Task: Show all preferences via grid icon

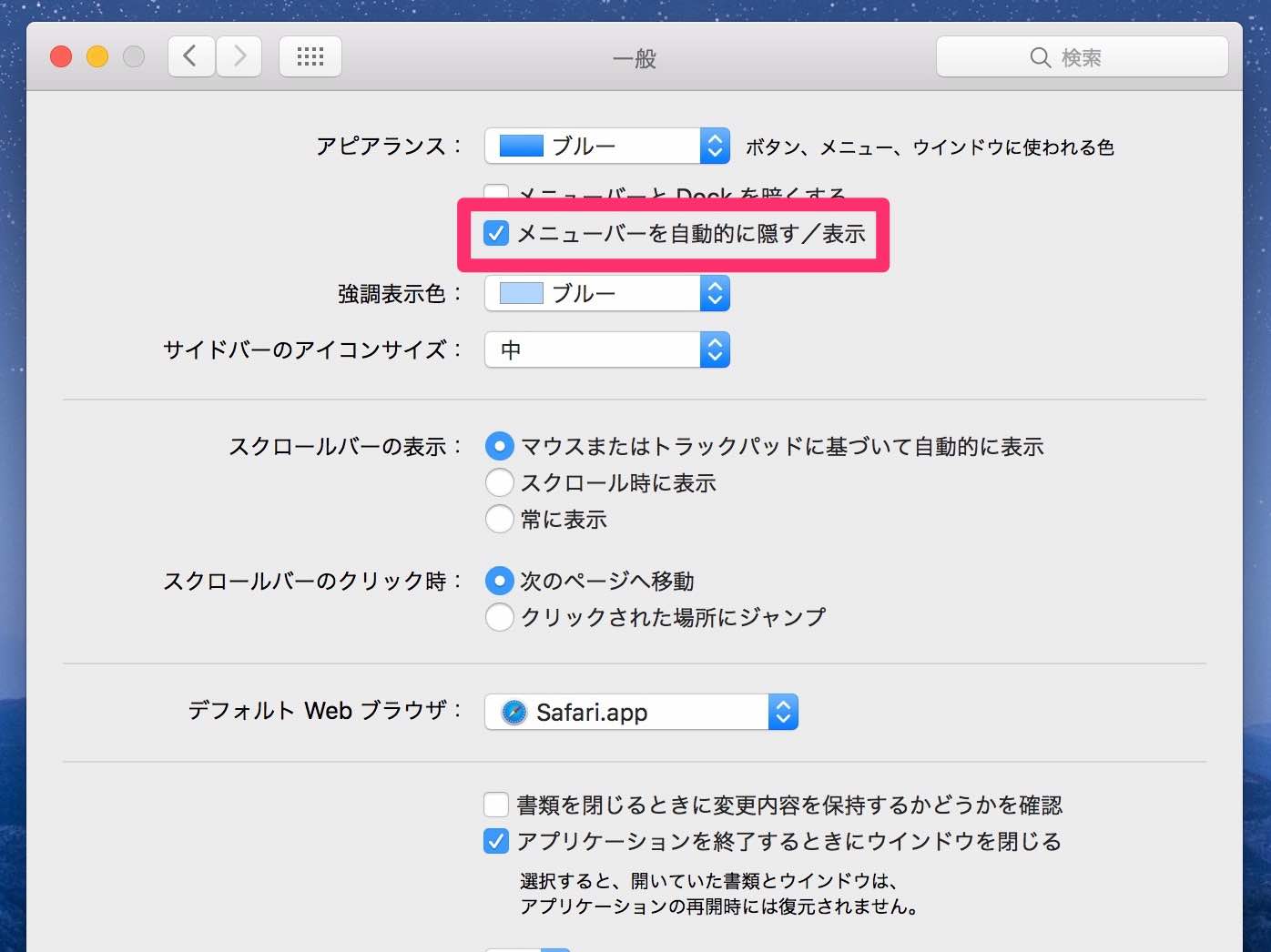Action: pos(310,56)
